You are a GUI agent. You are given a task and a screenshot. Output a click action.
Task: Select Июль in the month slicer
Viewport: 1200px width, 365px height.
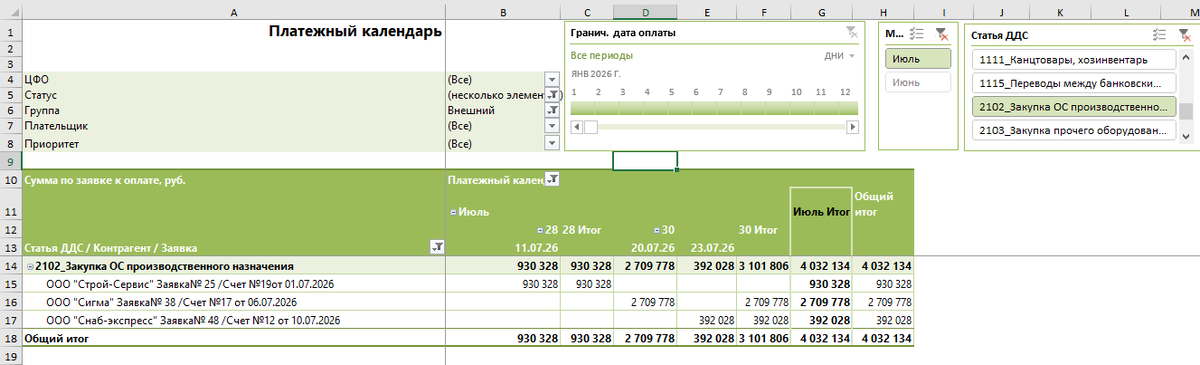[918, 59]
